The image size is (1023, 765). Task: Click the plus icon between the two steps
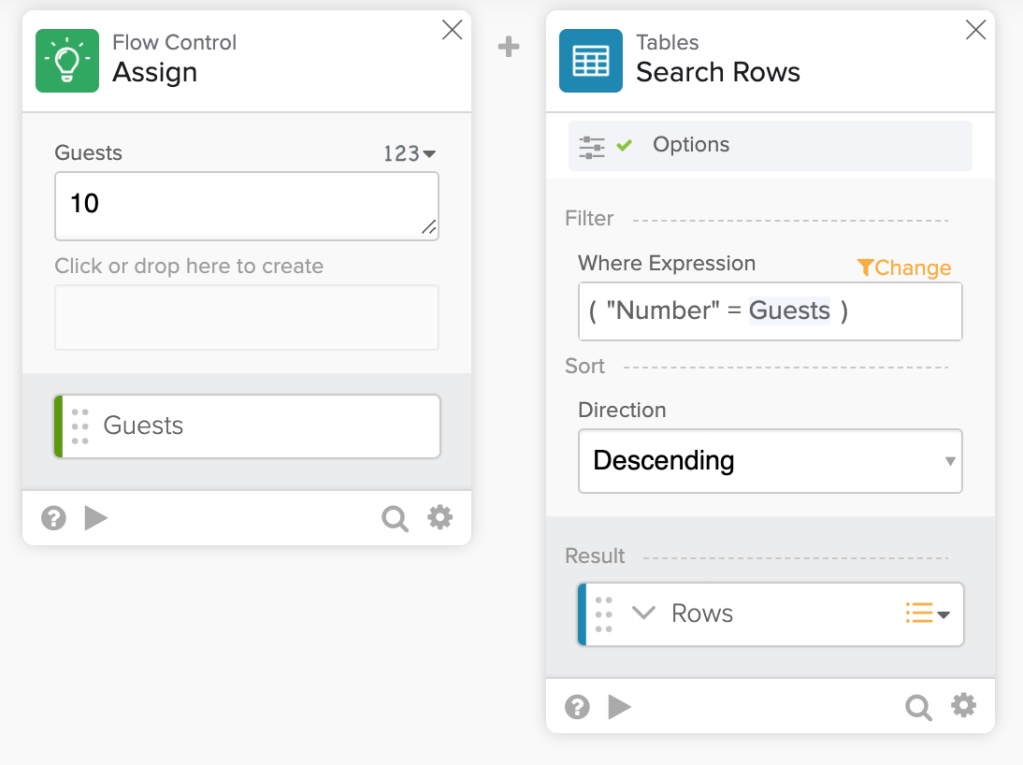coord(509,46)
